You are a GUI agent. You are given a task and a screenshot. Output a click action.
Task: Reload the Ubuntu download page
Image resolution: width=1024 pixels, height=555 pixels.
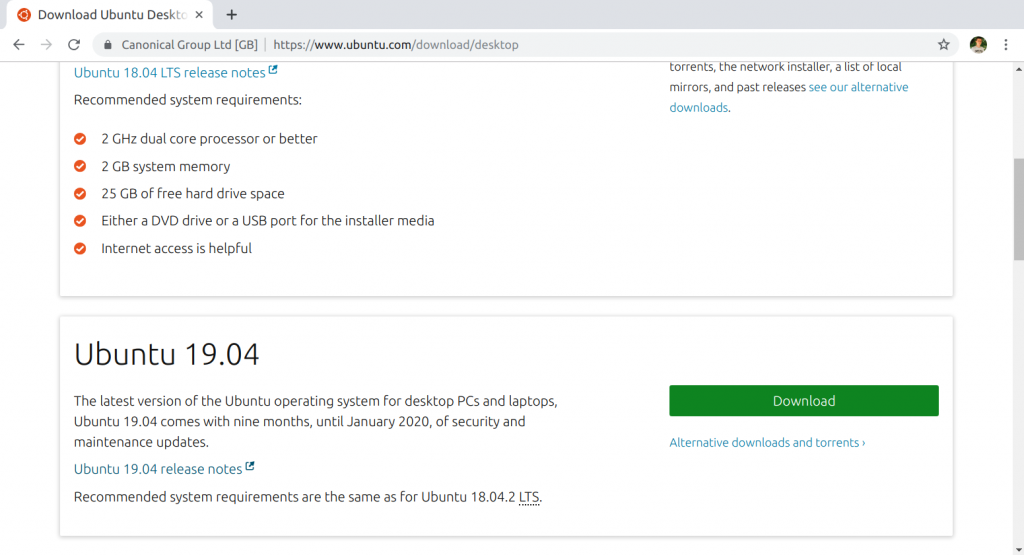74,45
